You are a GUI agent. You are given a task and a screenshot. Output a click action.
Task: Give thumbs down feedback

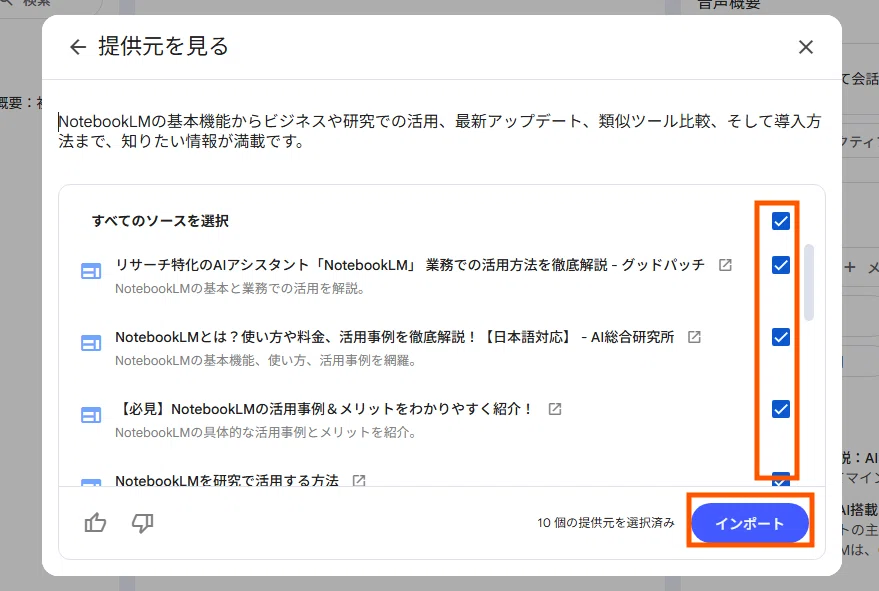[x=142, y=523]
